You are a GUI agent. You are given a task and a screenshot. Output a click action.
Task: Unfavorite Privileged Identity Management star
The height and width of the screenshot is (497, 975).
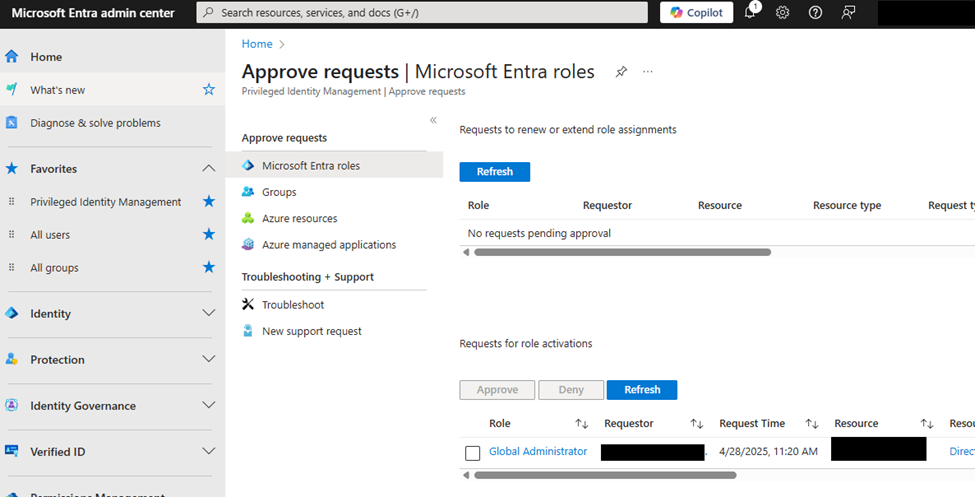click(x=209, y=202)
